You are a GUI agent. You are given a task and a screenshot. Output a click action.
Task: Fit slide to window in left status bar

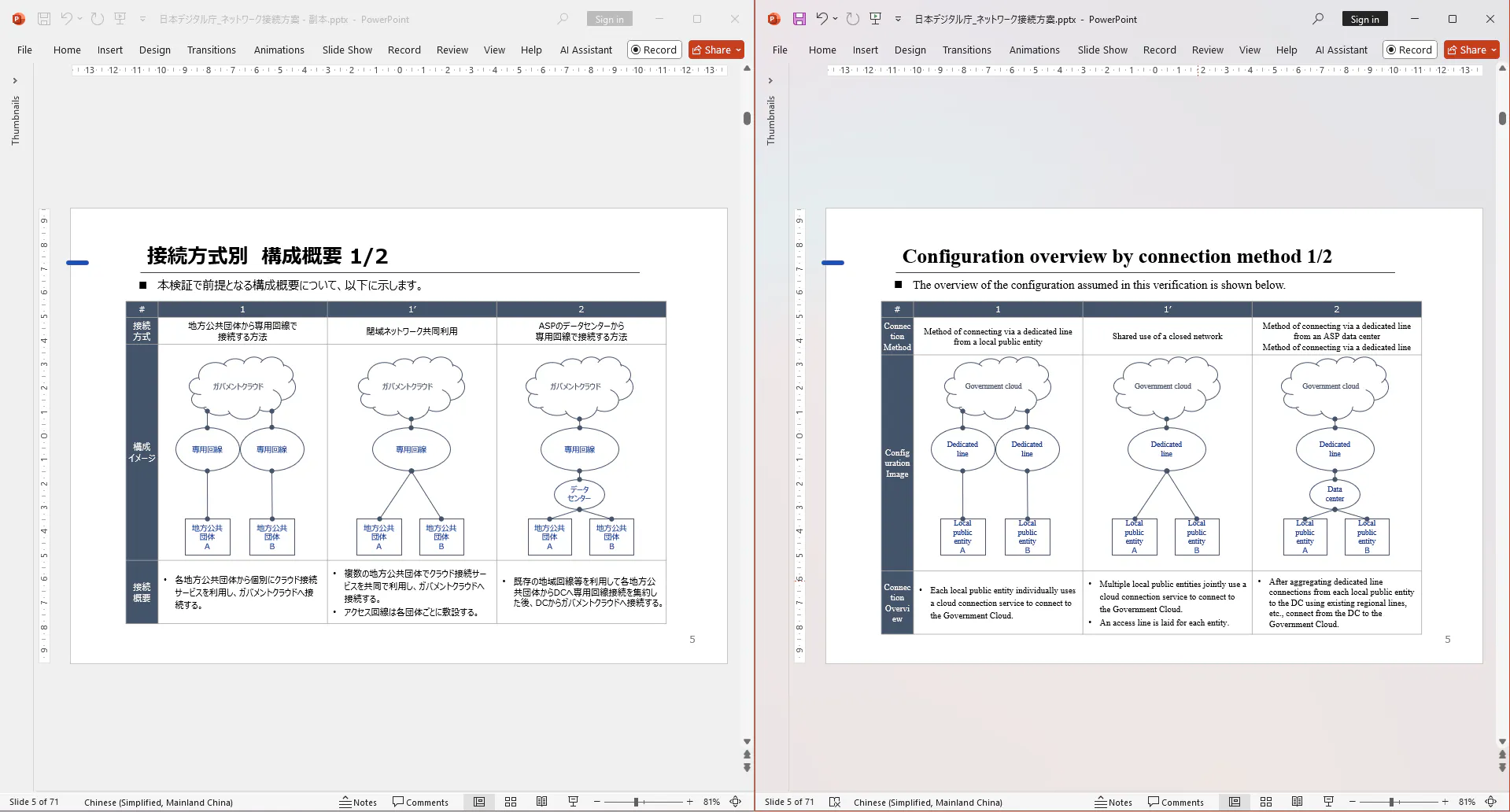[736, 802]
